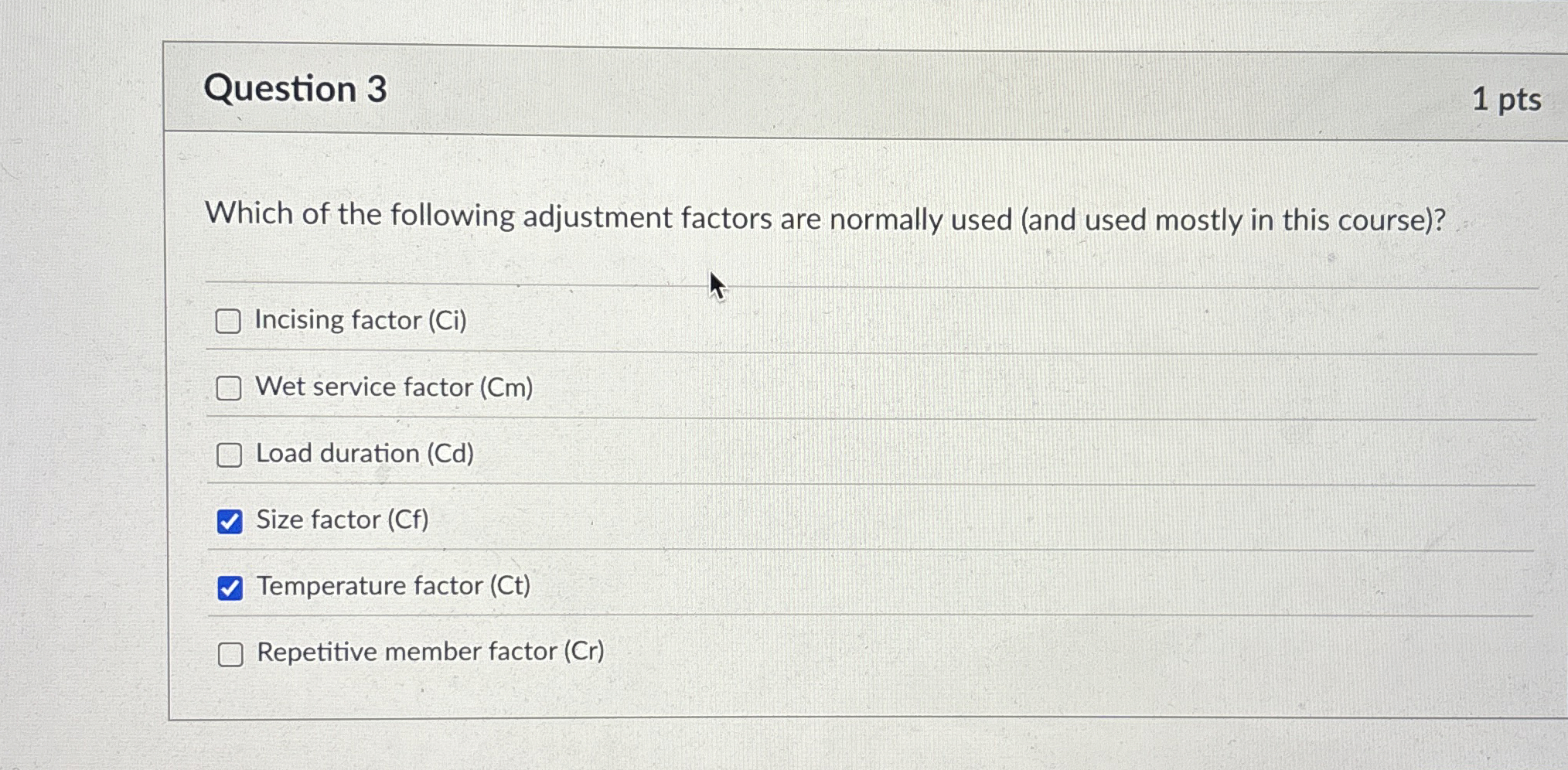Select the Load duration answer row
1568x770 pixels.
pyautogui.click(x=365, y=455)
